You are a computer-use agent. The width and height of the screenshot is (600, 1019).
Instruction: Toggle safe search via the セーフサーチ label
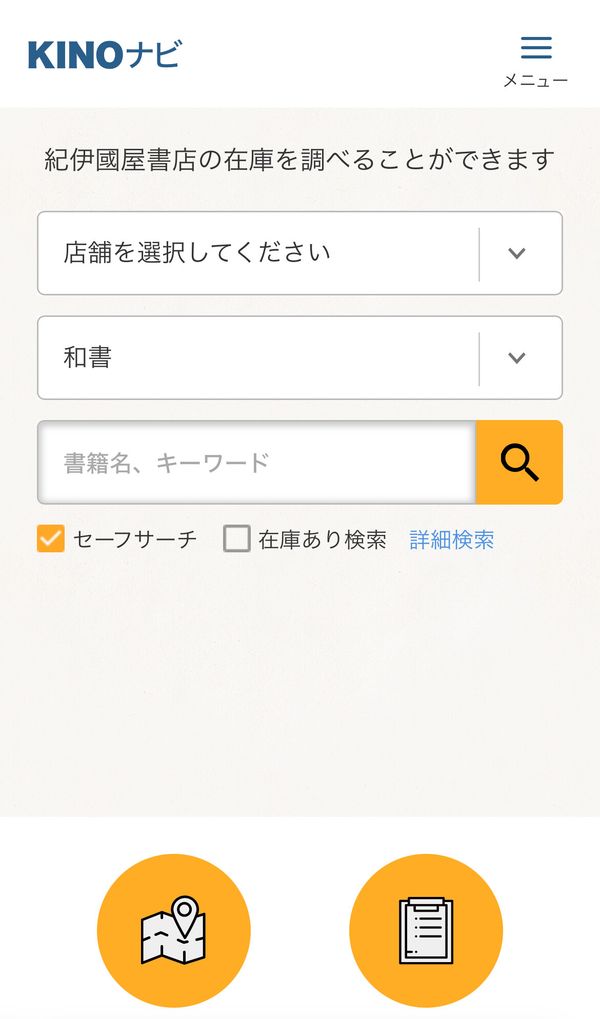(135, 539)
